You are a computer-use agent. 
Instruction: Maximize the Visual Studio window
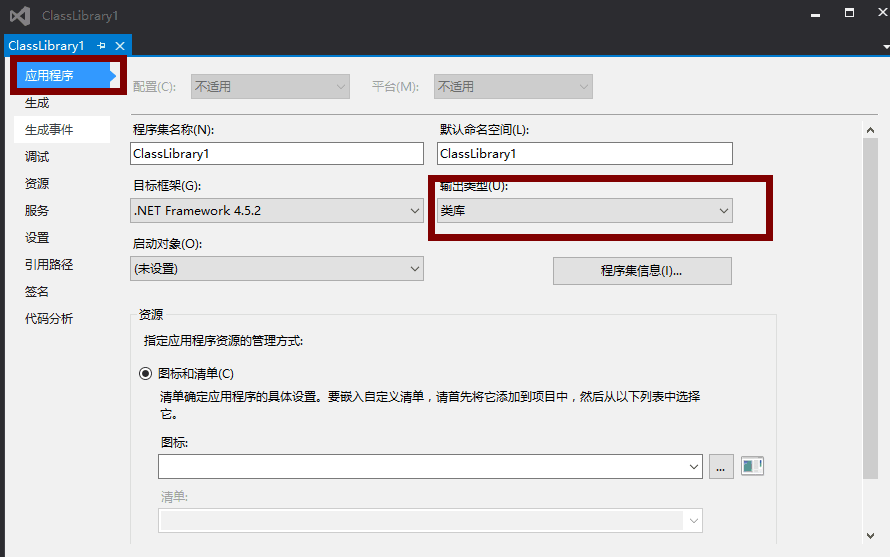849,13
